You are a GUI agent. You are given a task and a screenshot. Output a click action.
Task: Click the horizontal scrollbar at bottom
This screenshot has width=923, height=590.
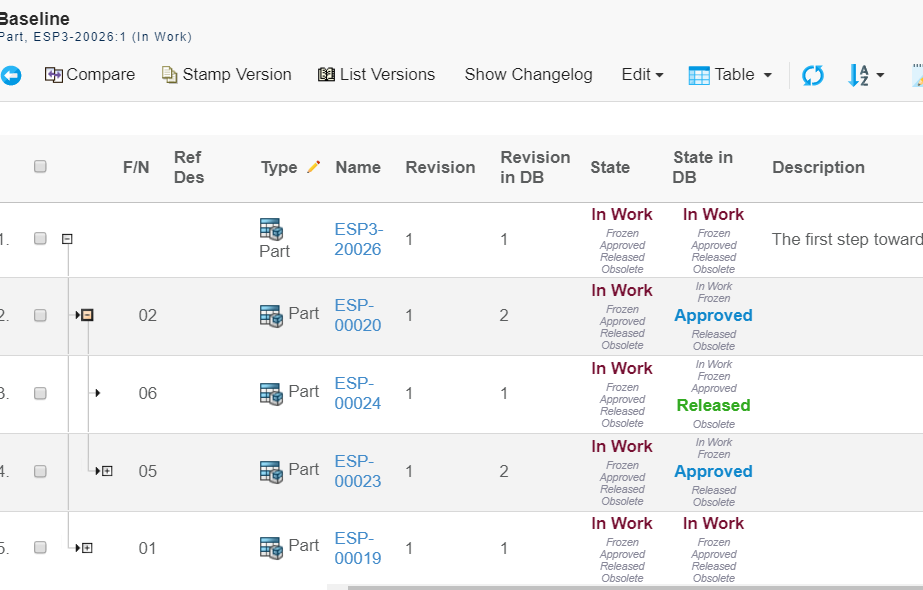(x=630, y=587)
